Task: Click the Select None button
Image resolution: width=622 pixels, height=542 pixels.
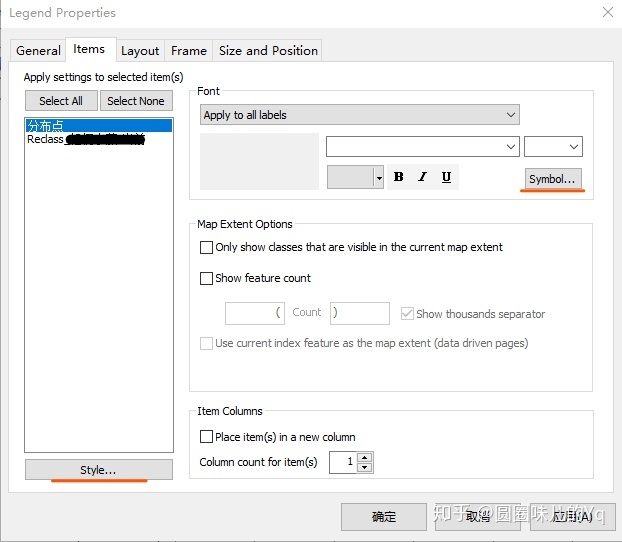Action: (x=136, y=101)
